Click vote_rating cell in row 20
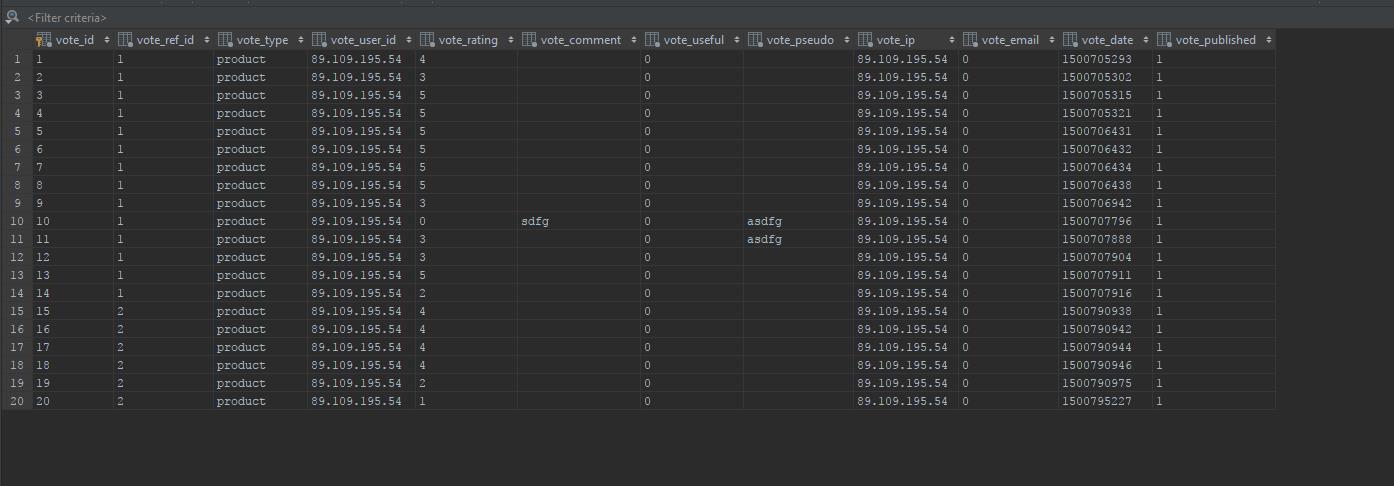The width and height of the screenshot is (1394, 486). point(466,401)
